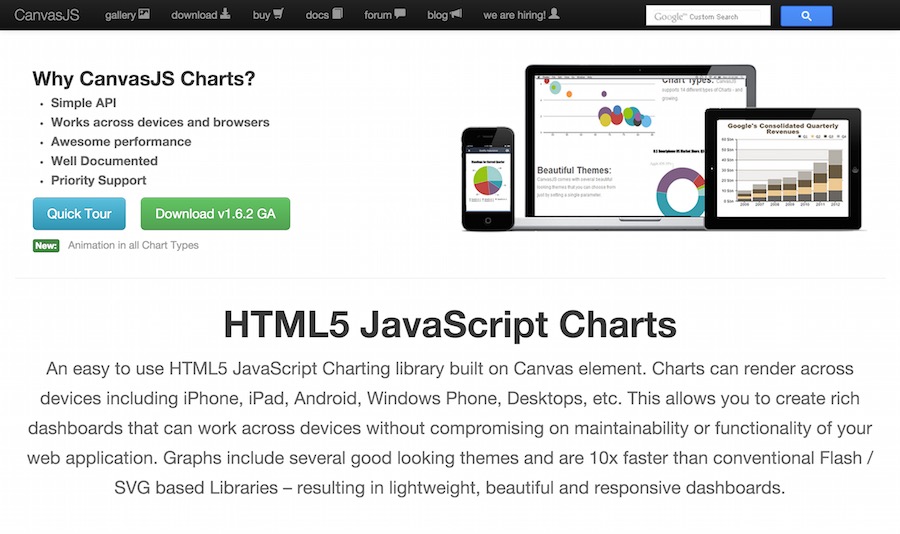
Task: Click the buy shopping cart icon
Action: pyautogui.click(x=278, y=14)
